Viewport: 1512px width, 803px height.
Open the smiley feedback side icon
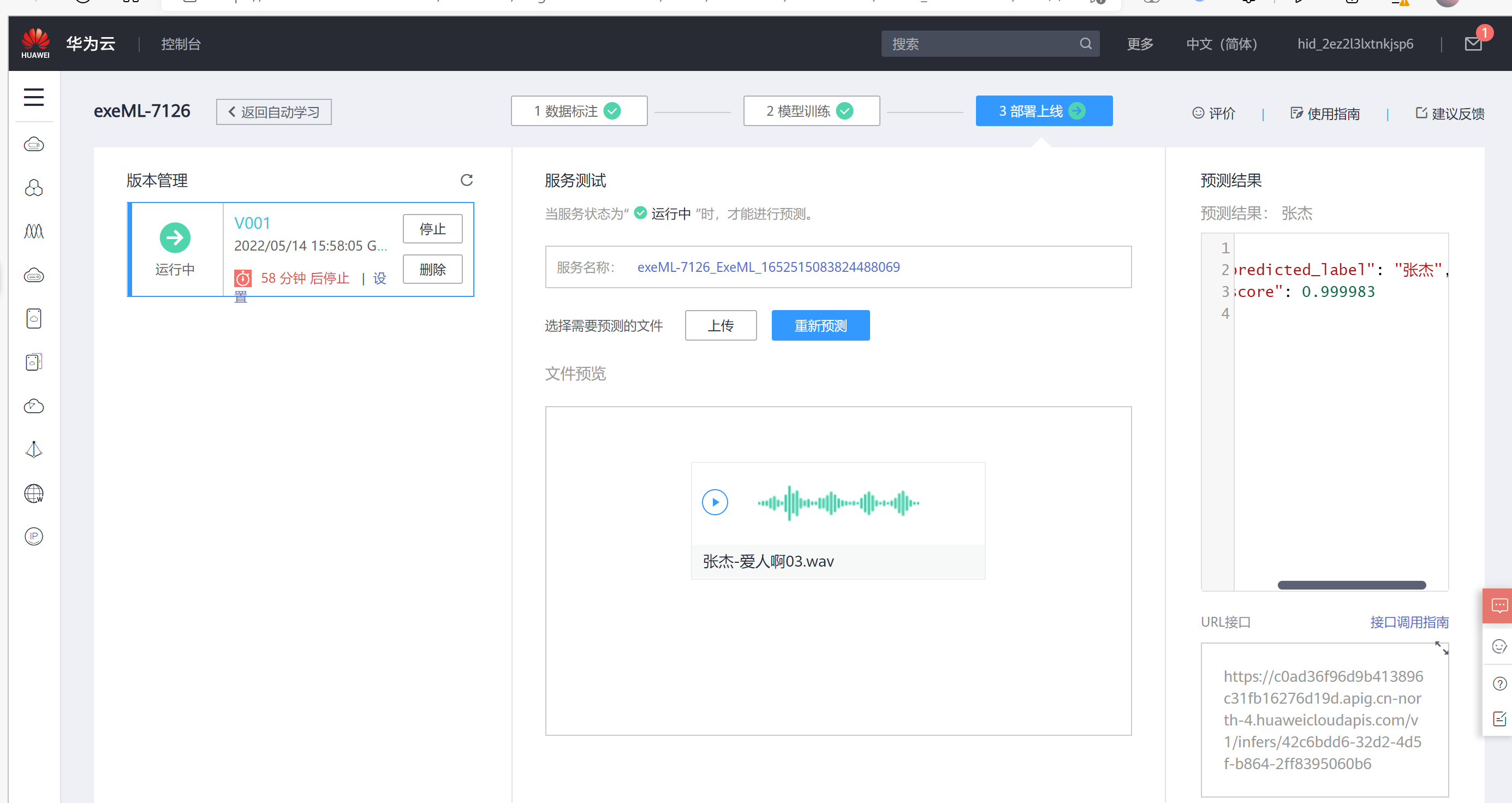coord(1499,646)
